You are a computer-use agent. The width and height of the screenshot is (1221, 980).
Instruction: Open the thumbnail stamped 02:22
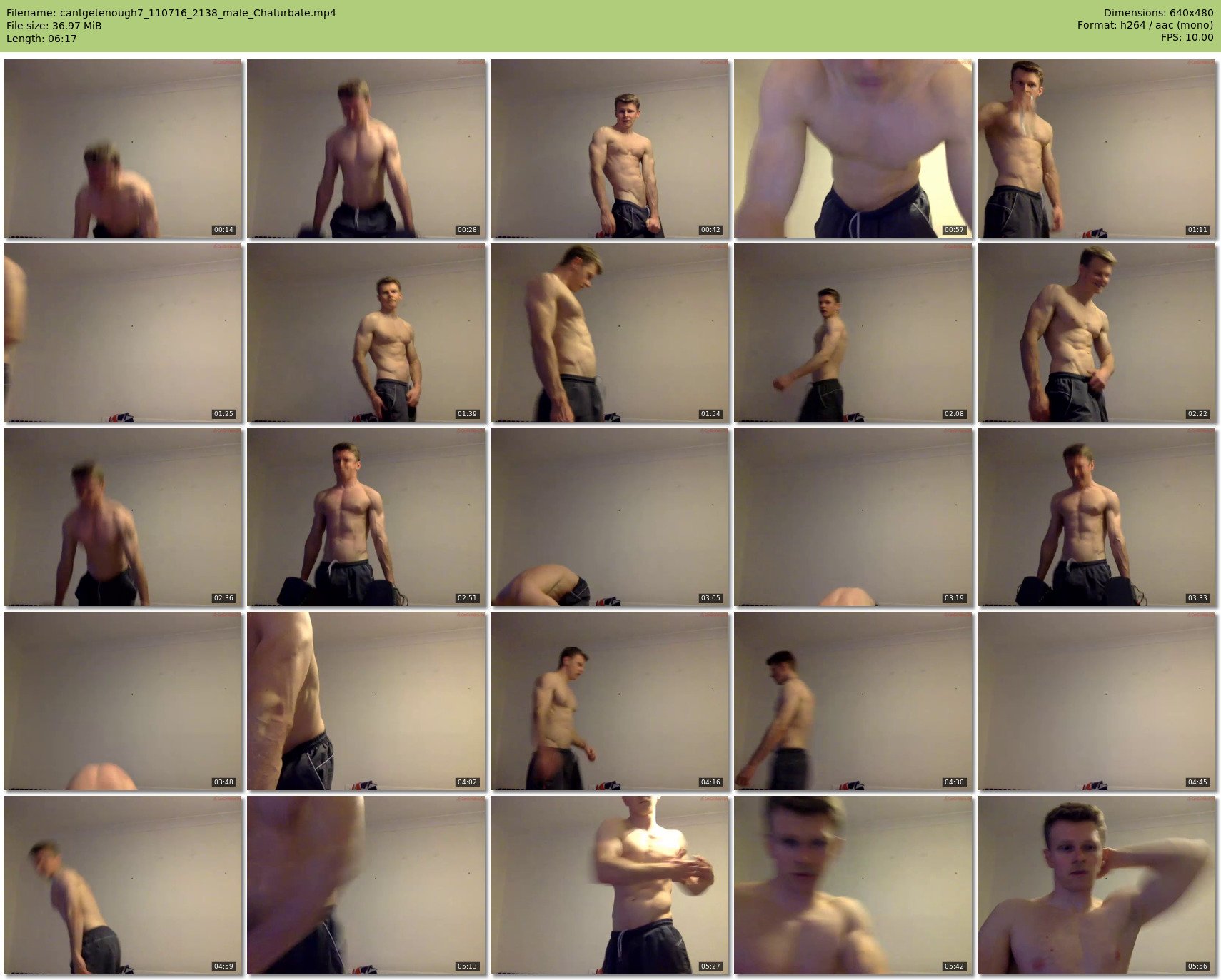[1097, 333]
